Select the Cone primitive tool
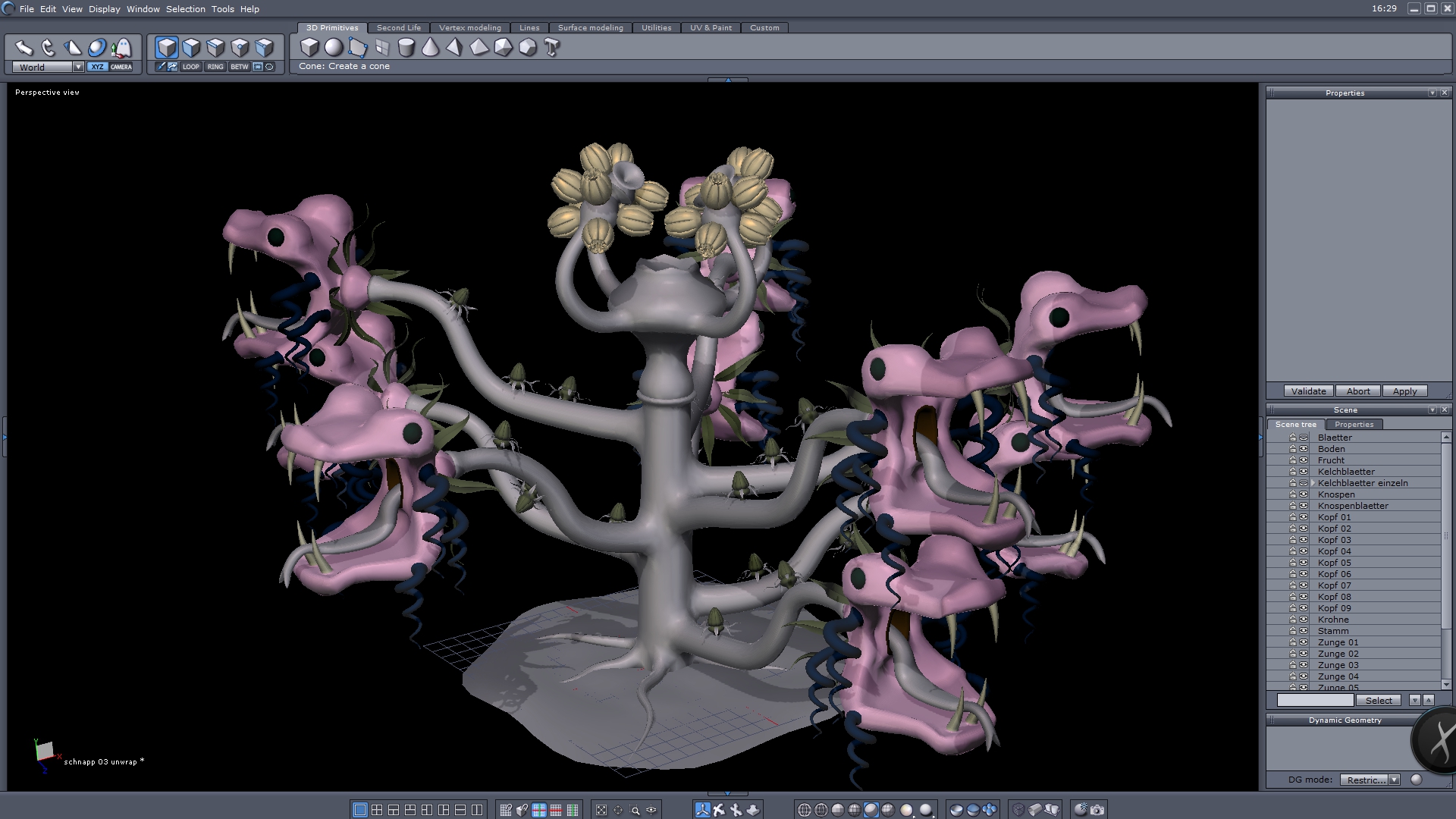This screenshot has width=1456, height=819. [x=430, y=48]
